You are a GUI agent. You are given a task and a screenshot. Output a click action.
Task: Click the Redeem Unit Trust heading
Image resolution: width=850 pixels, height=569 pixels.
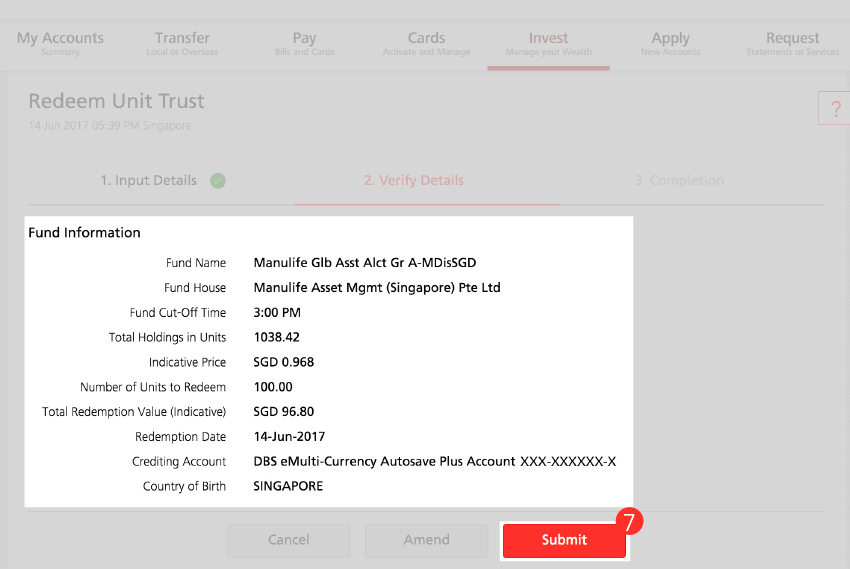117,101
